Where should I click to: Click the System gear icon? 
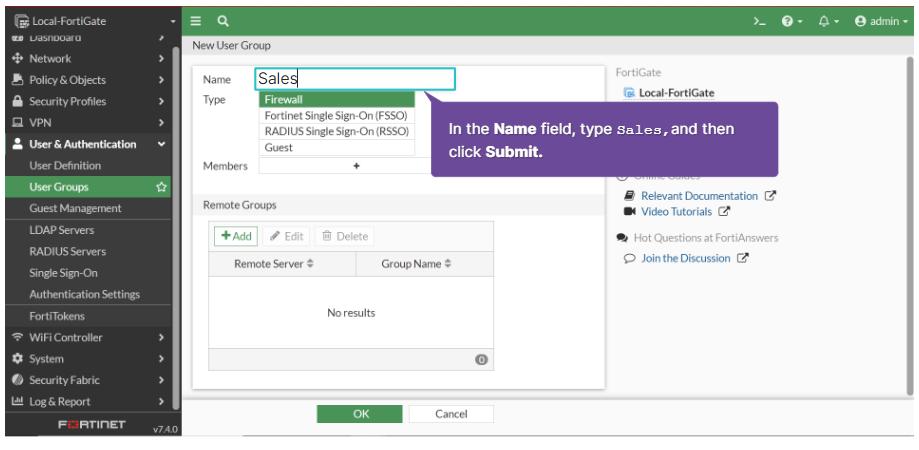pyautogui.click(x=17, y=359)
